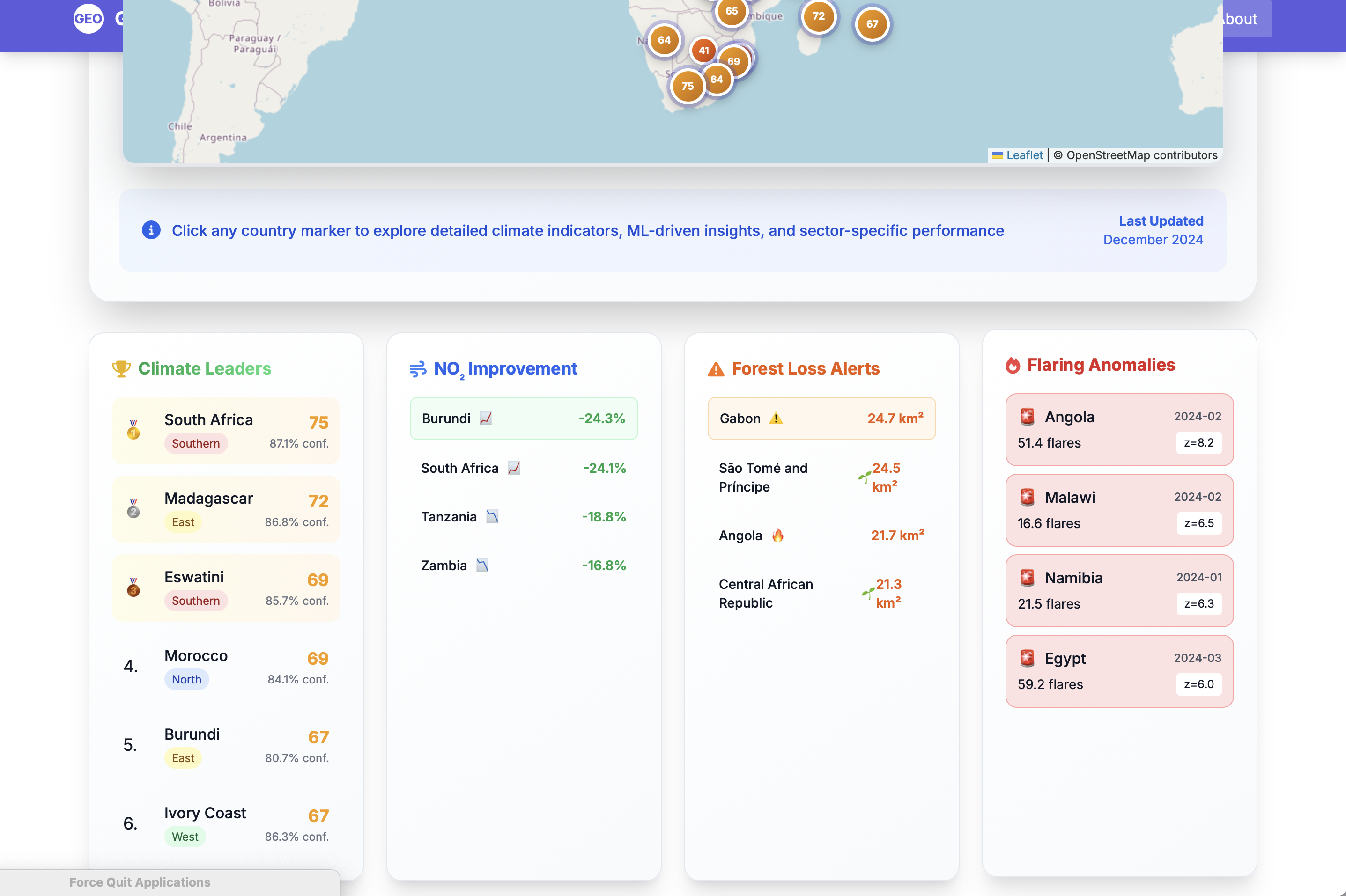Select Madagascar silver medal leader row
This screenshot has width=1346, height=896.
[226, 509]
